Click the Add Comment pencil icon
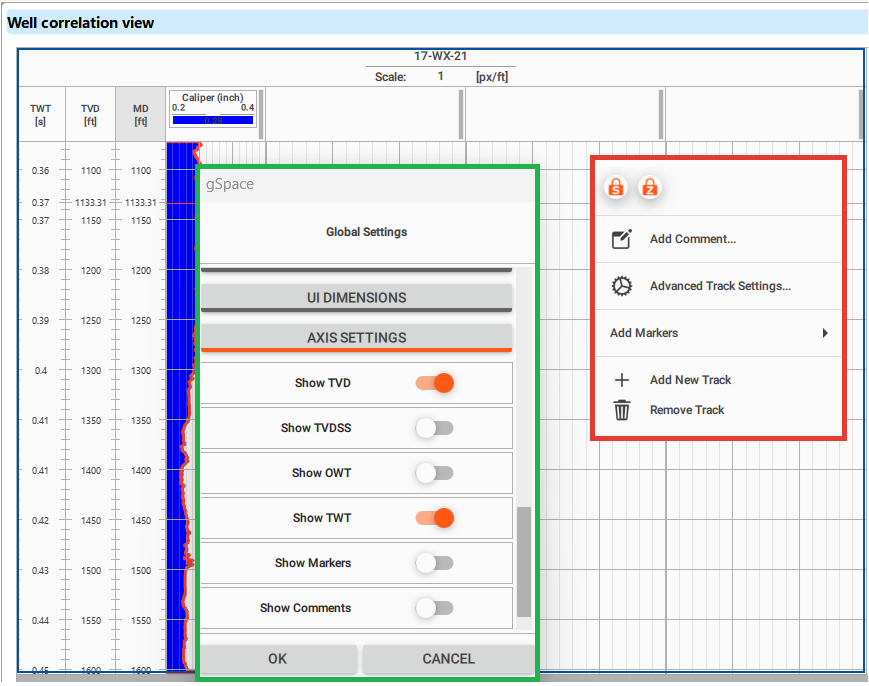 click(x=622, y=239)
